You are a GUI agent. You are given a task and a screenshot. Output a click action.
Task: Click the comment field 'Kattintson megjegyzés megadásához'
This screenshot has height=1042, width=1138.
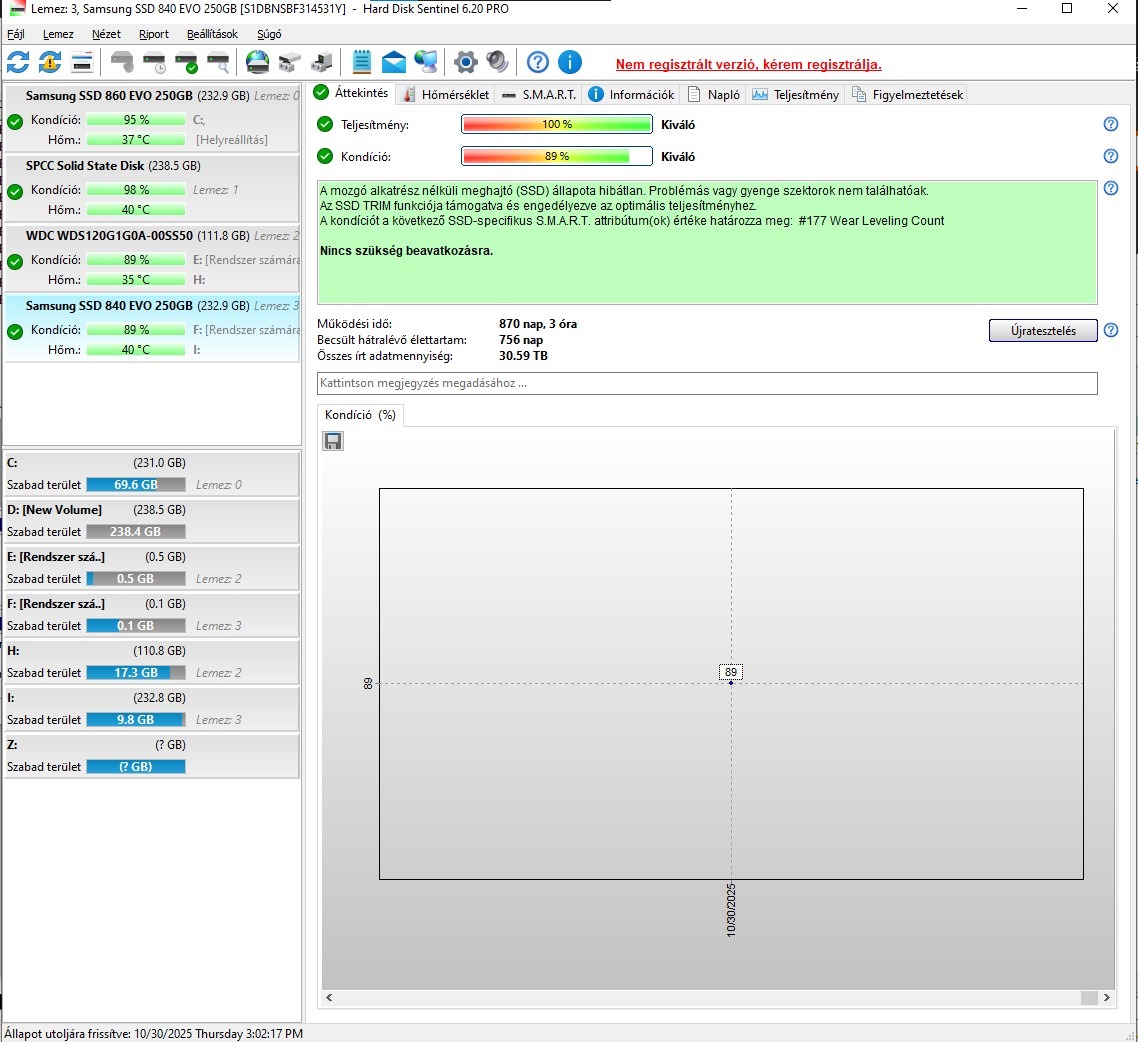707,383
